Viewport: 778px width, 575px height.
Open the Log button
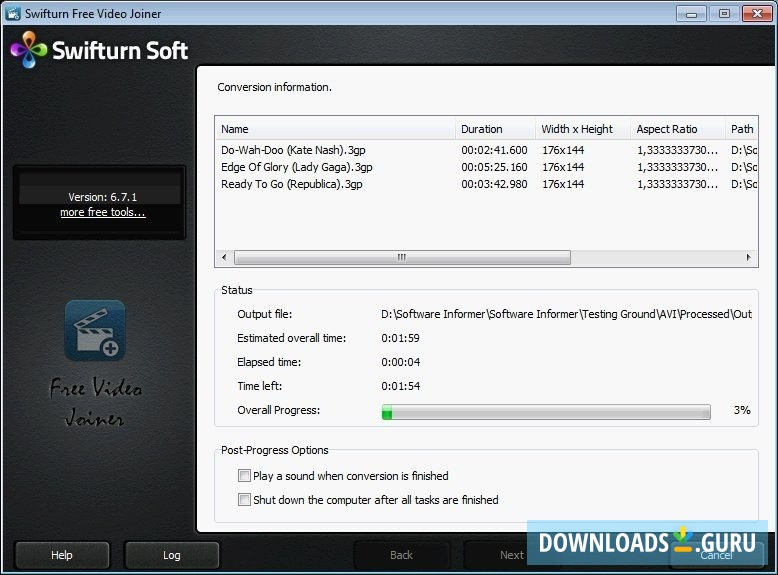coord(172,555)
